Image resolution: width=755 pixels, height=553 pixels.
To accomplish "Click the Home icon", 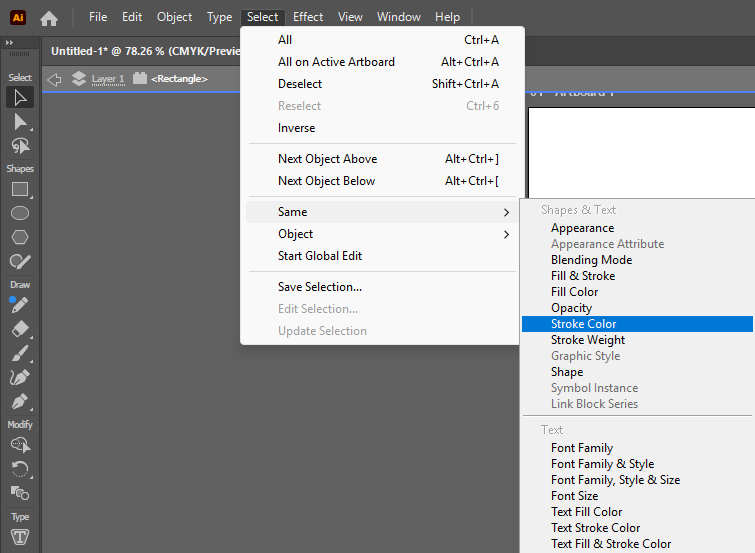I will 49,18.
